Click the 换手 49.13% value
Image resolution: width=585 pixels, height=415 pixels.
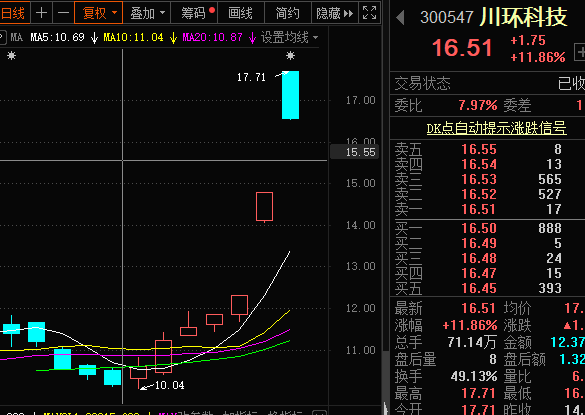[474, 376]
